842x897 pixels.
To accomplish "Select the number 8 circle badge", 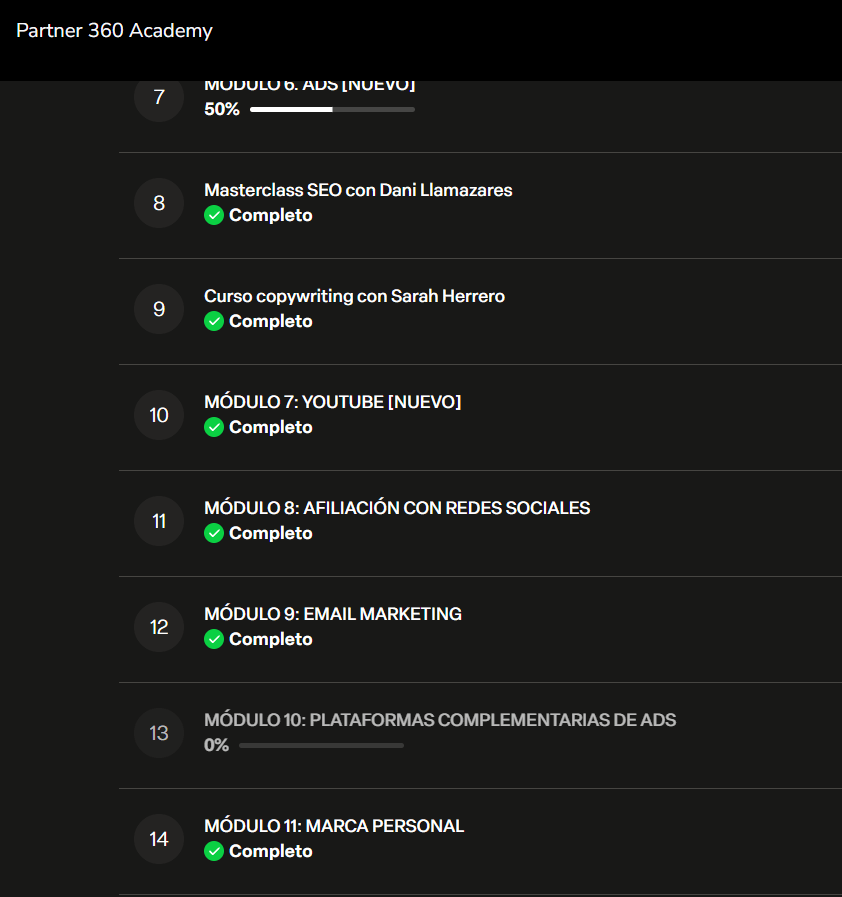I will (159, 203).
